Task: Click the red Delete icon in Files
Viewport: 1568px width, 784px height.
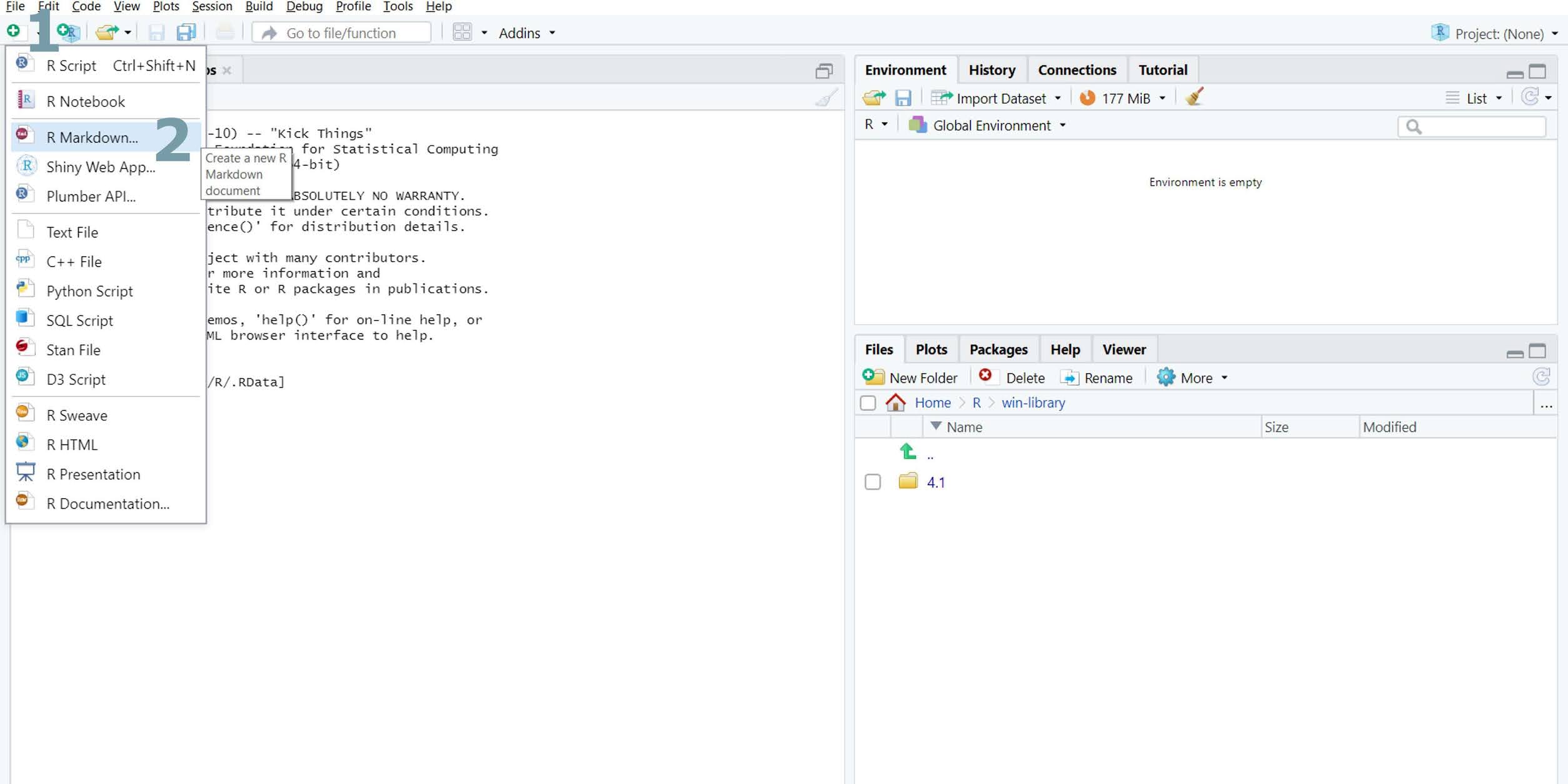Action: pyautogui.click(x=985, y=376)
